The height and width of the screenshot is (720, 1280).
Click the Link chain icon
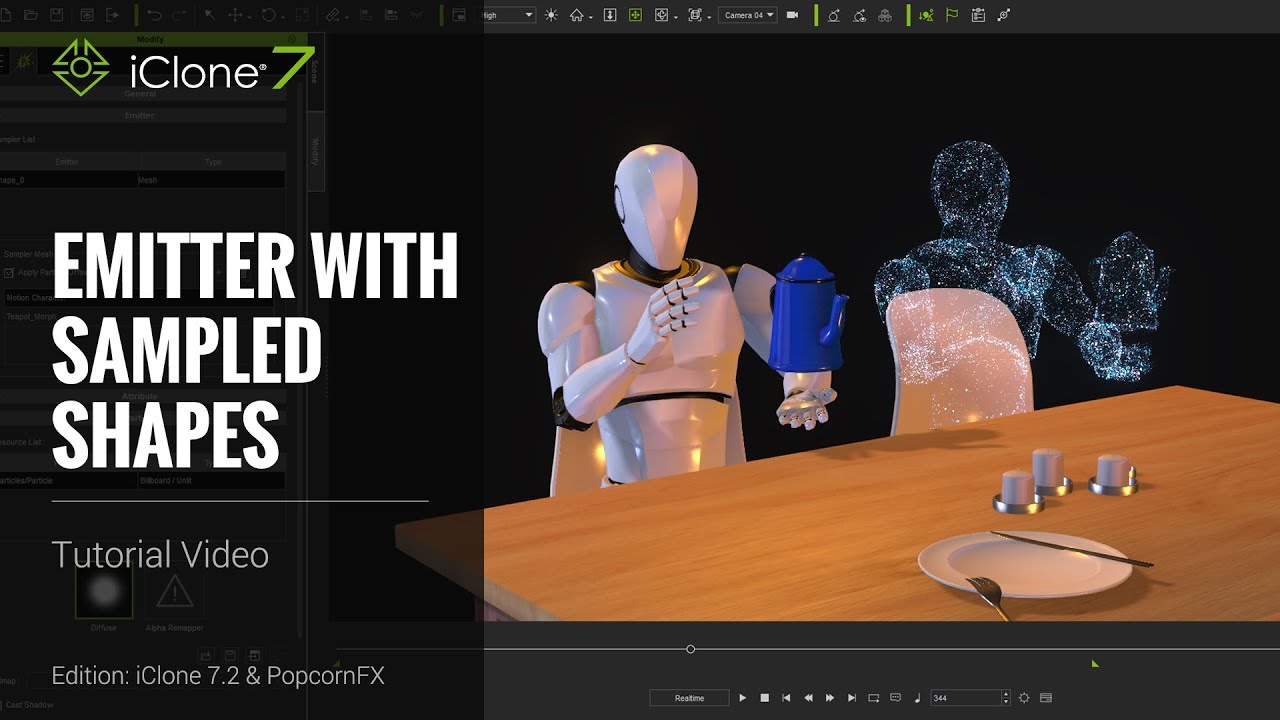pyautogui.click(x=335, y=15)
